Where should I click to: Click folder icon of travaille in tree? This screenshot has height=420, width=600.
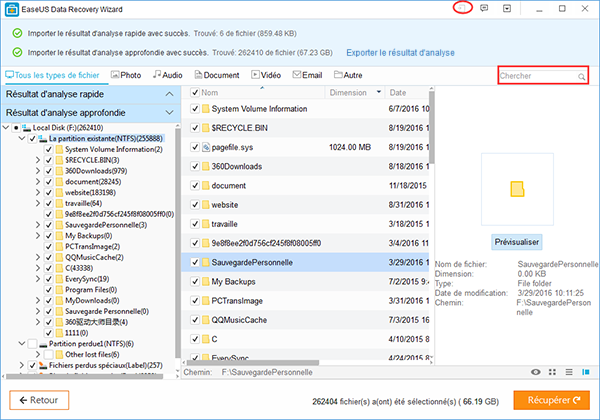point(59,203)
